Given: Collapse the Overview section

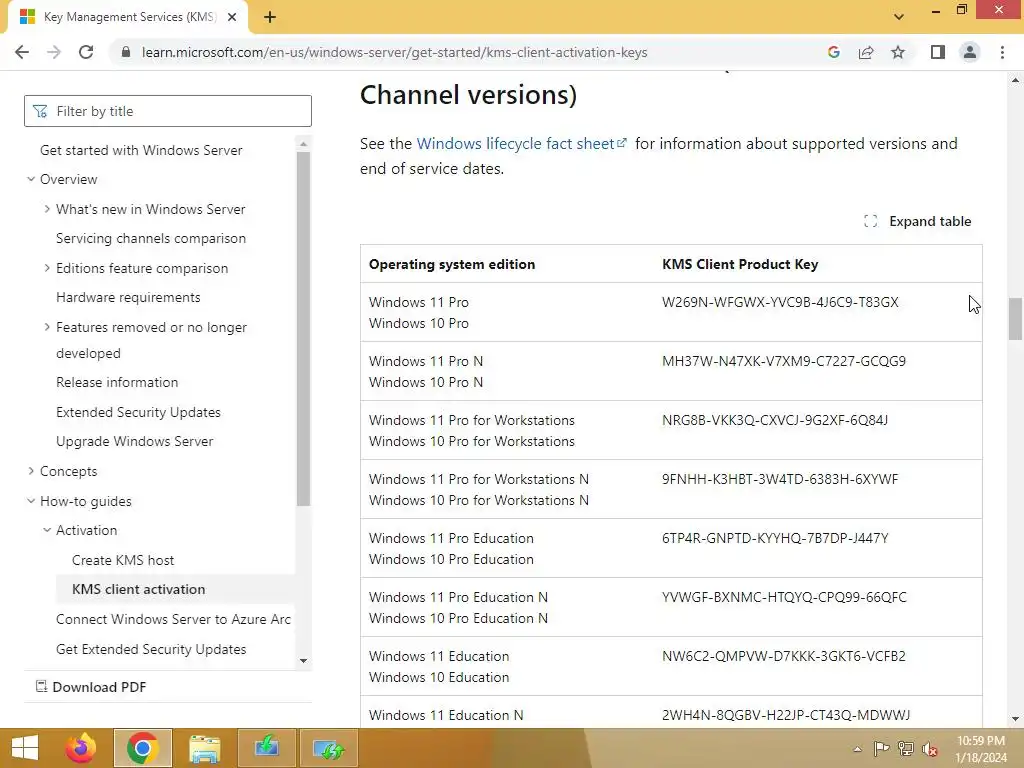Looking at the screenshot, I should 31,179.
